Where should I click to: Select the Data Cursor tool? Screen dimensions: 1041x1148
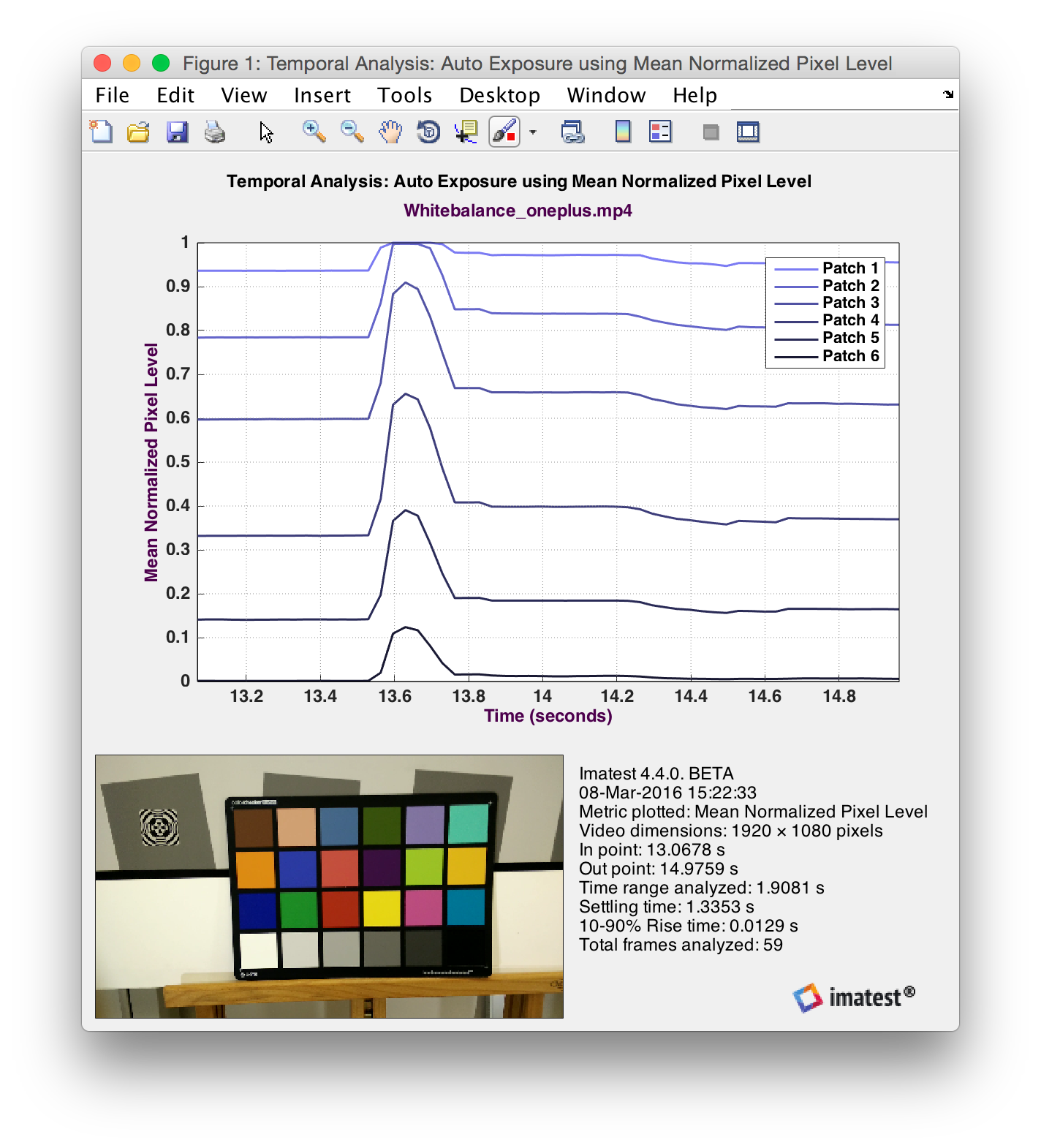466,132
